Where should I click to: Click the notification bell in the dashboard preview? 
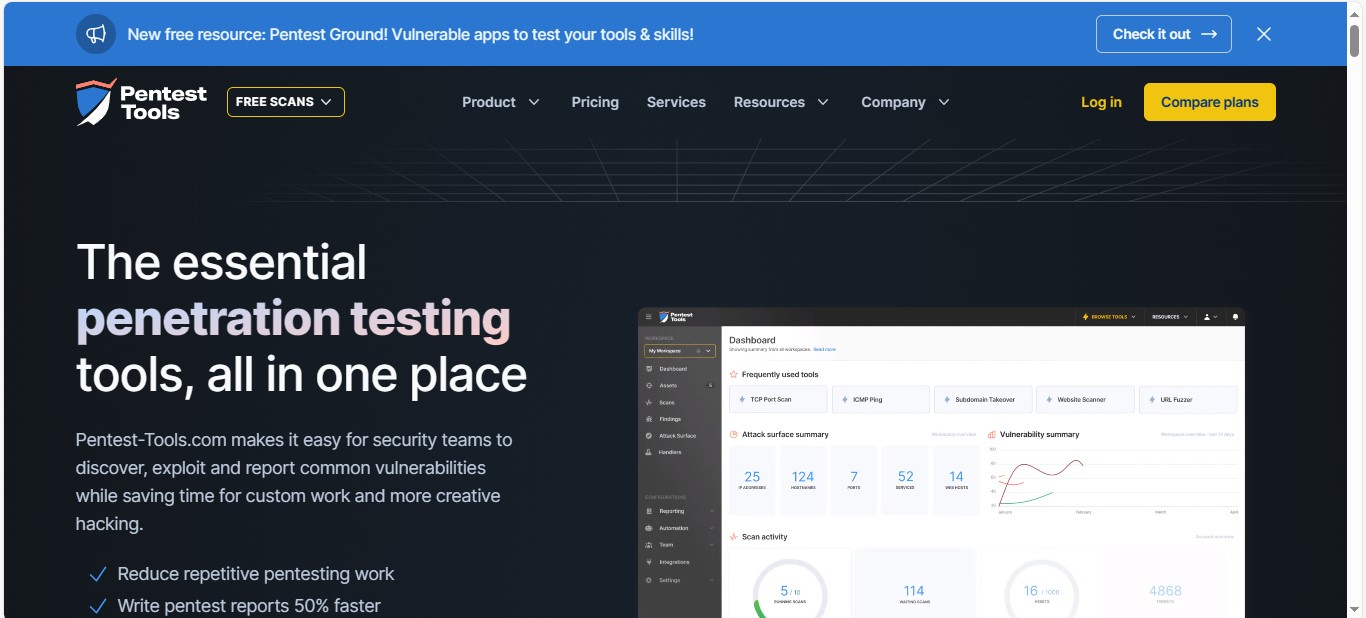tap(1235, 317)
